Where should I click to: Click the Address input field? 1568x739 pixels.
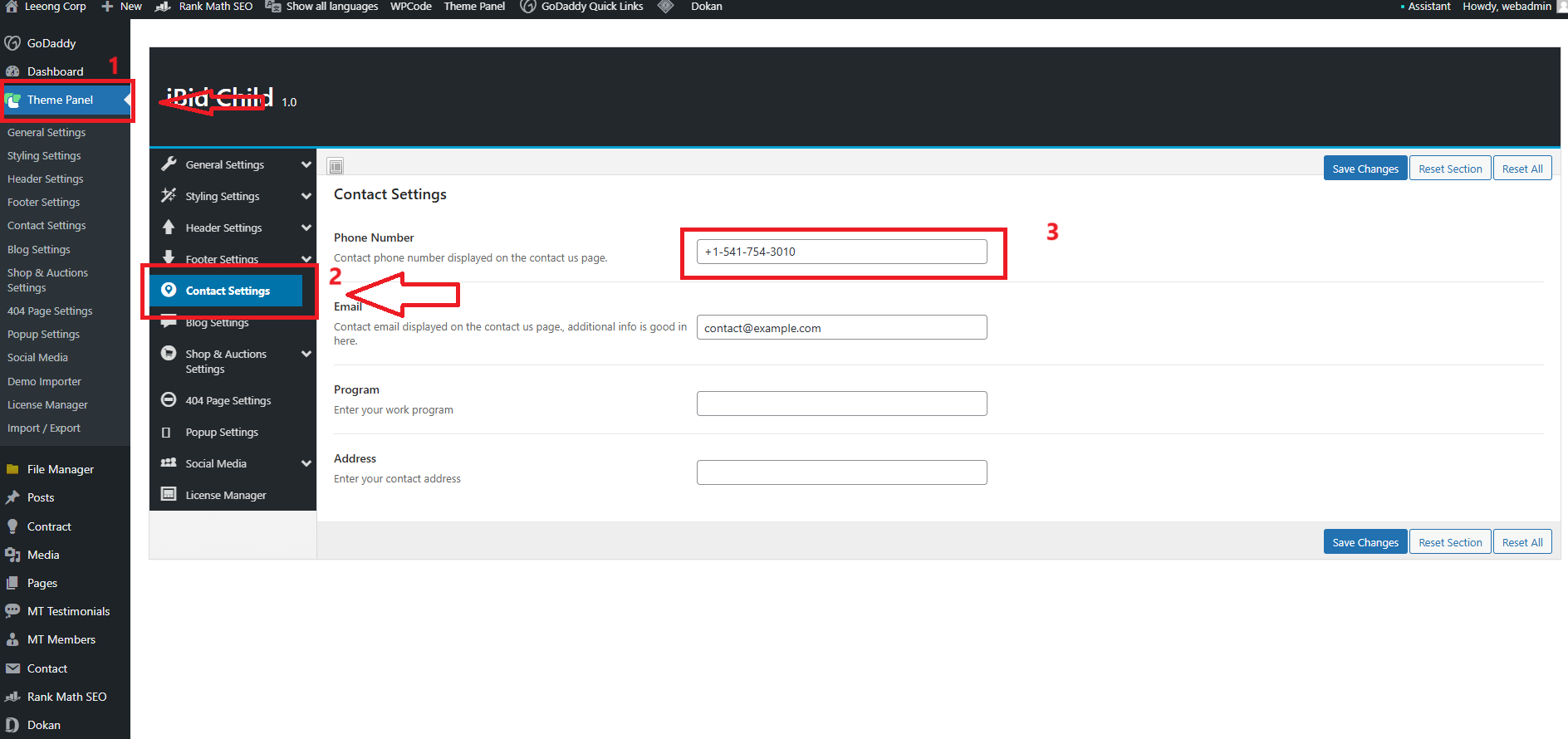pyautogui.click(x=841, y=472)
